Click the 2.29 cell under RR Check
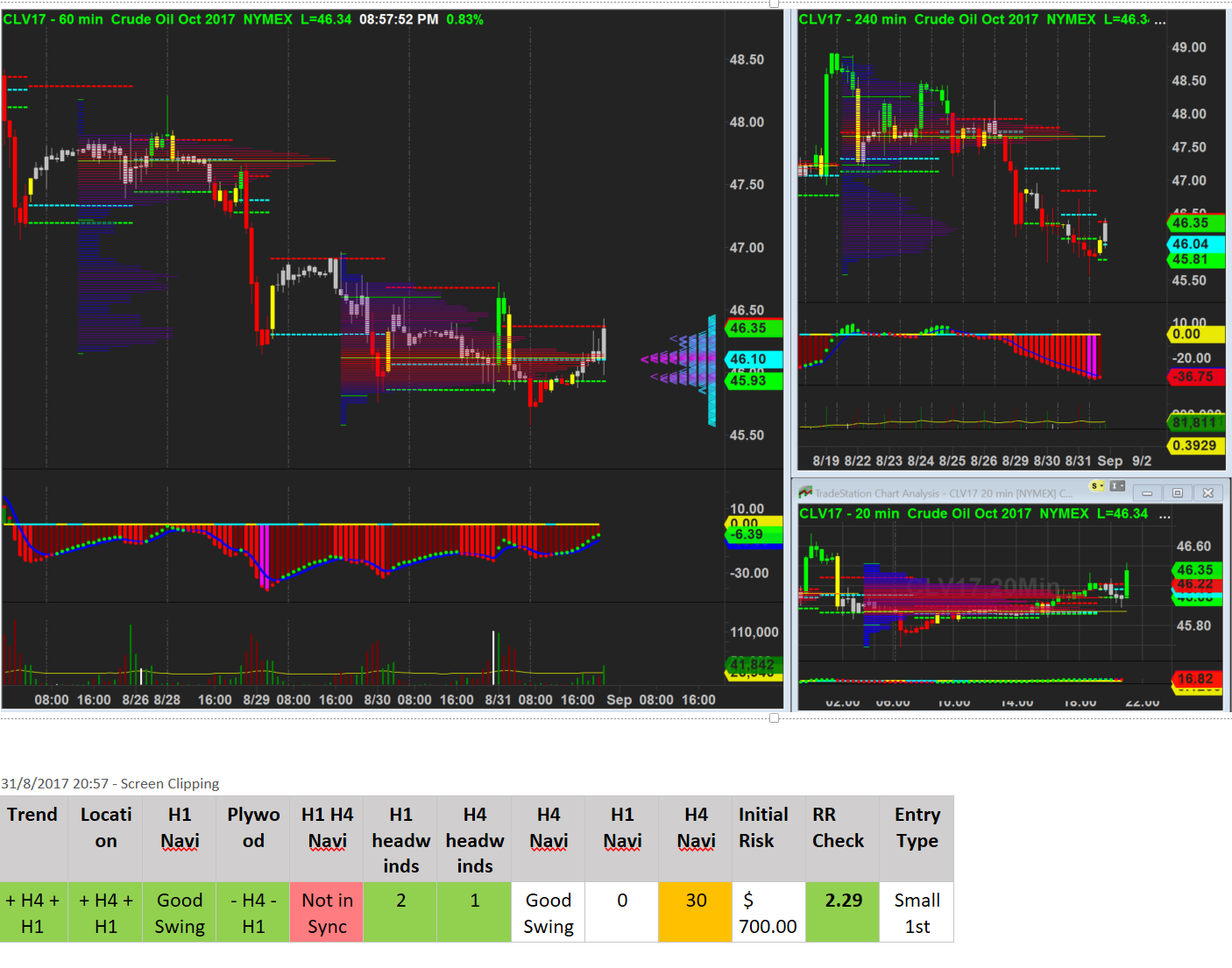The image size is (1232, 968). (x=842, y=913)
